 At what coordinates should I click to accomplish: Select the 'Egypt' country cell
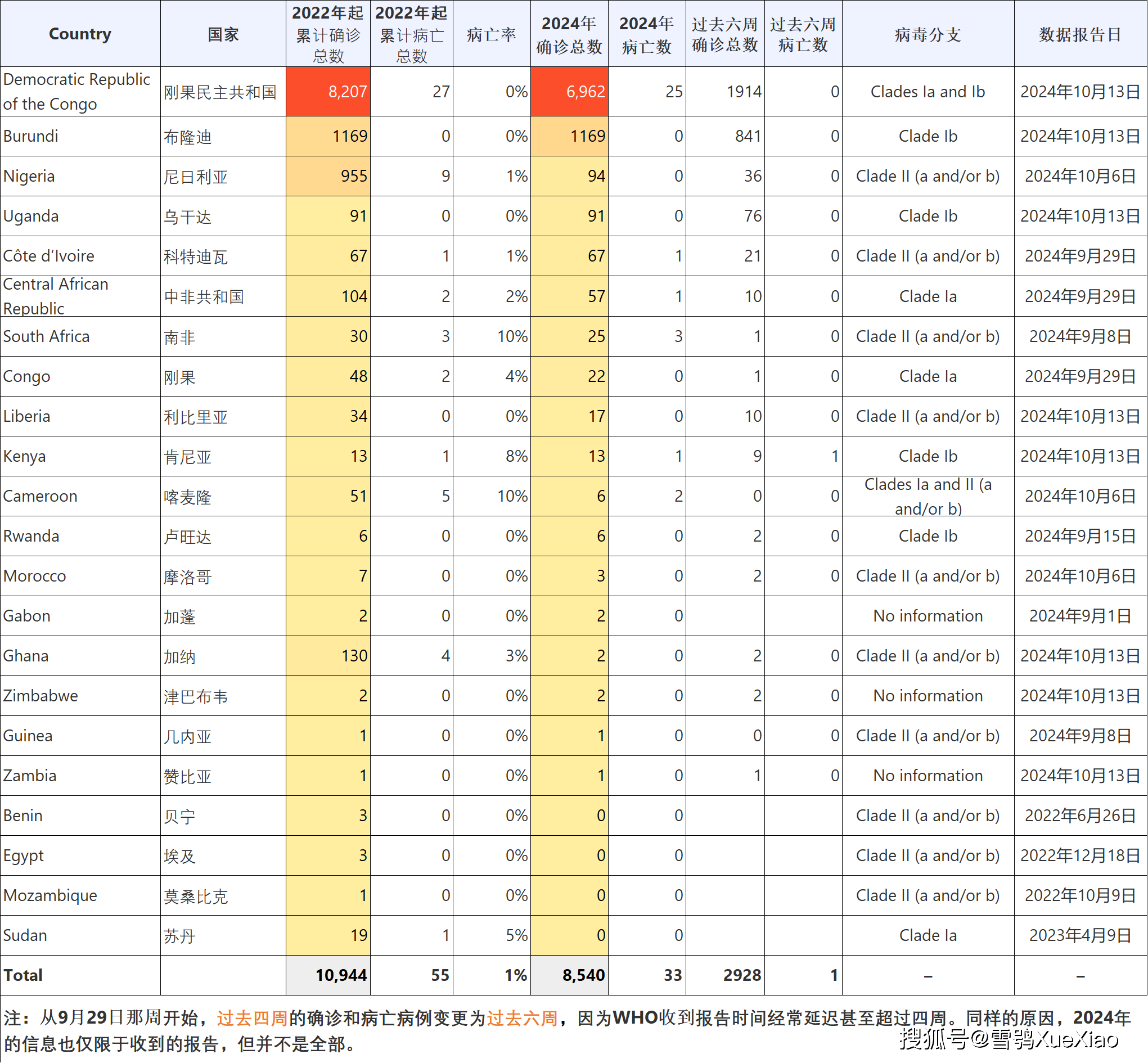80,856
